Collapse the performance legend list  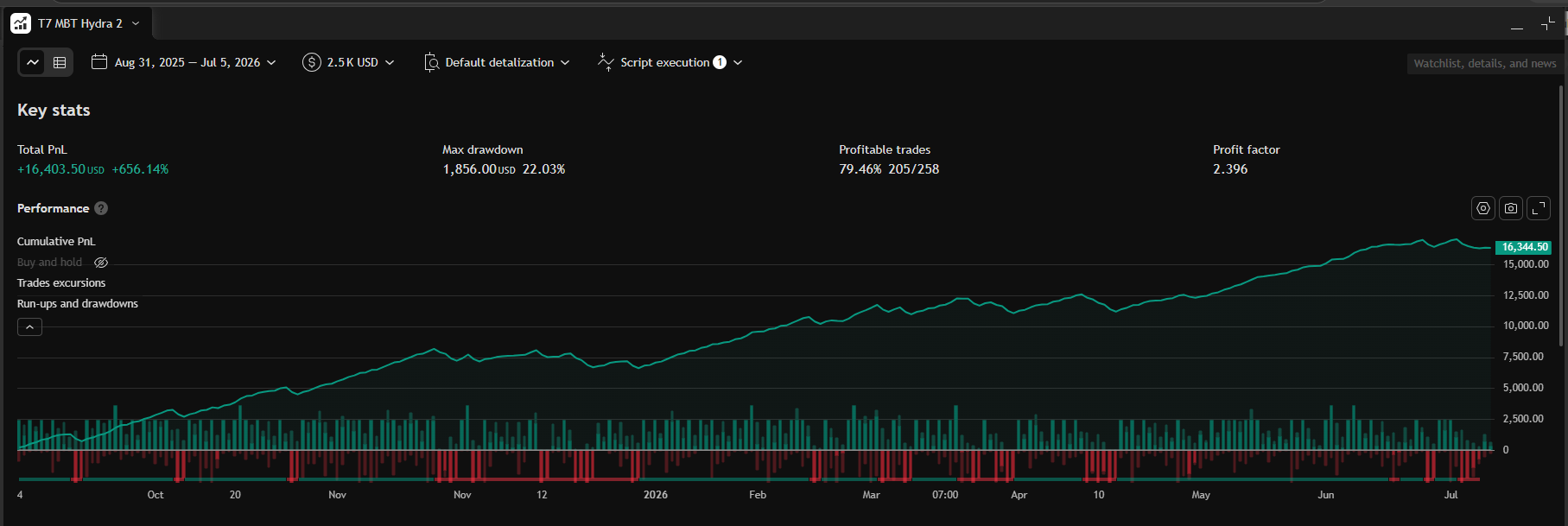(29, 326)
